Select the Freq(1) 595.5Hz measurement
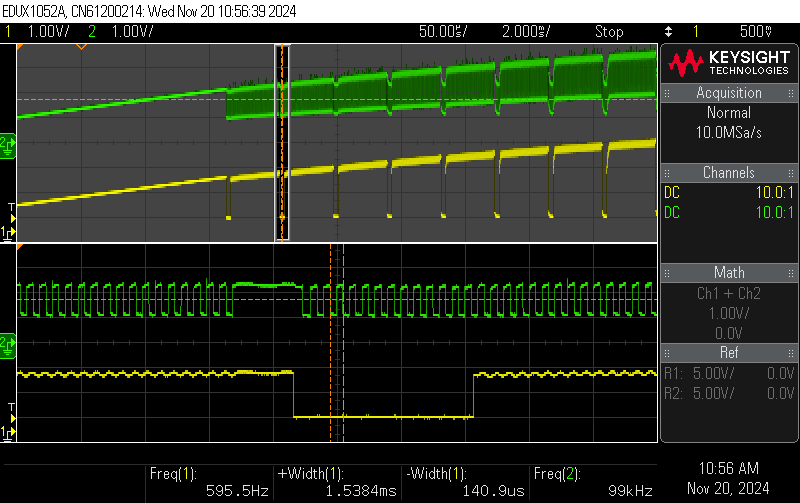Viewport: 800px width, 503px height. (209, 482)
